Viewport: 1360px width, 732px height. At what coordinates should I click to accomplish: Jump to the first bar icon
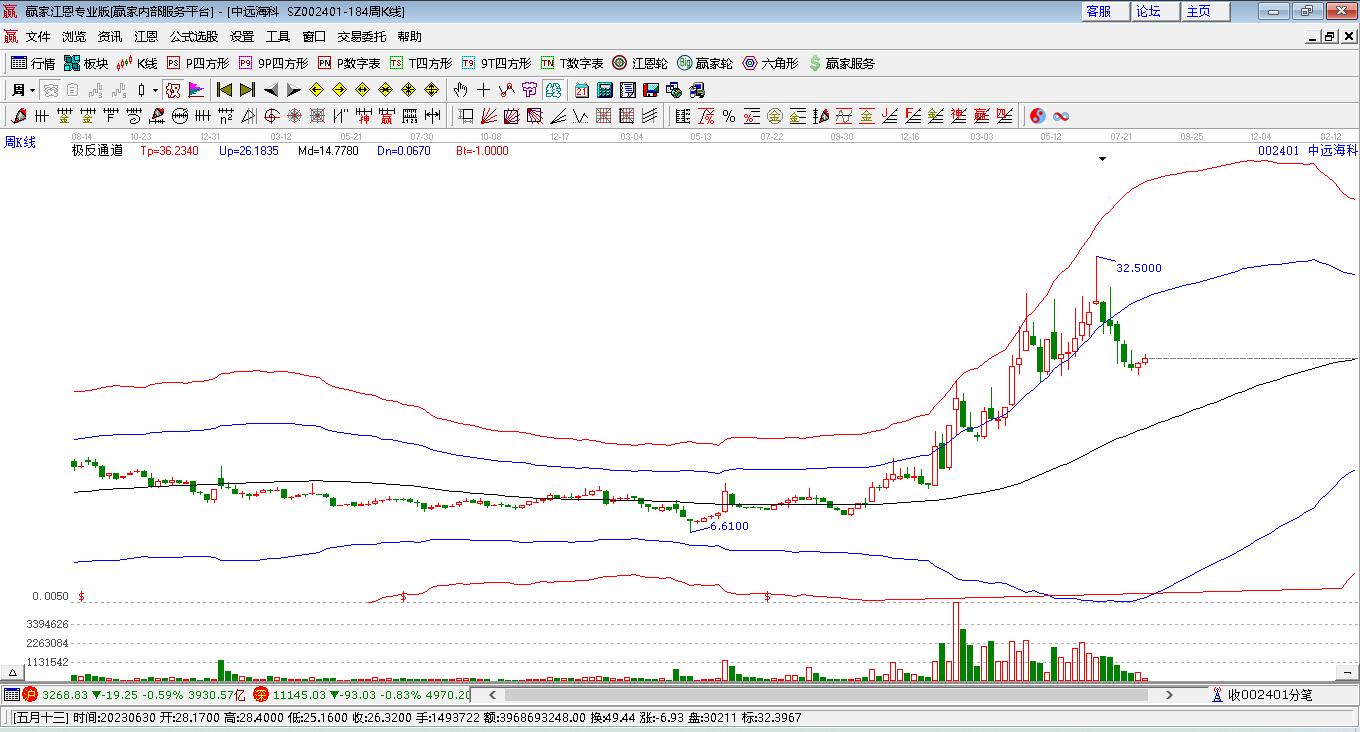[x=224, y=90]
